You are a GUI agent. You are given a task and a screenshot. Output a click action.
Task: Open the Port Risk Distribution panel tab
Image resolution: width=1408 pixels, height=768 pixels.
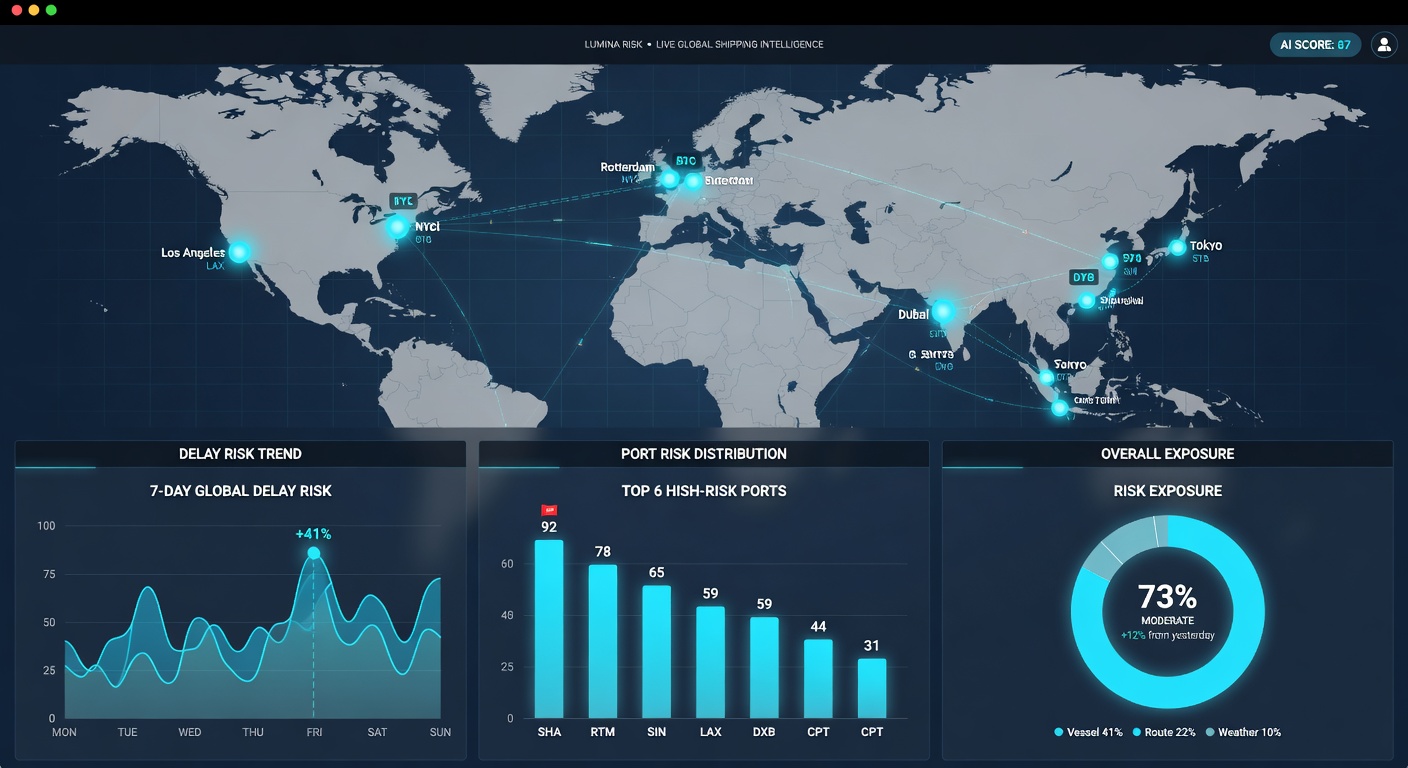(704, 454)
